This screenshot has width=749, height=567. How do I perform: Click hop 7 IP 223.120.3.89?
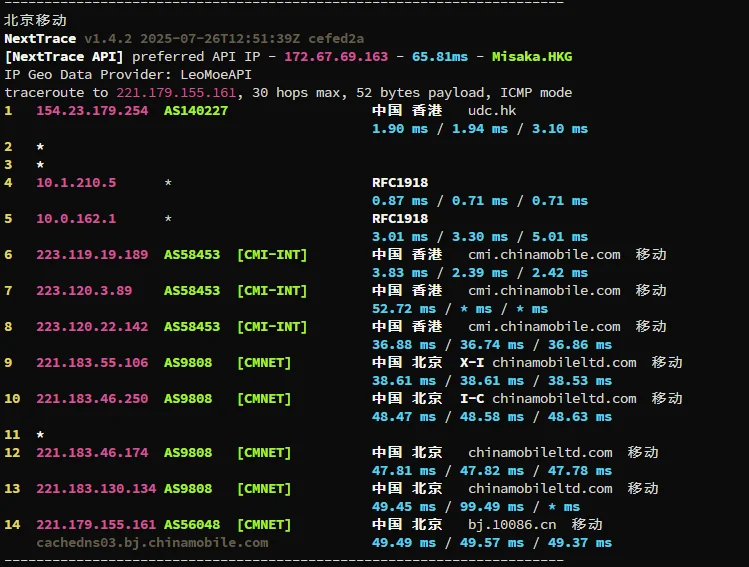84,290
